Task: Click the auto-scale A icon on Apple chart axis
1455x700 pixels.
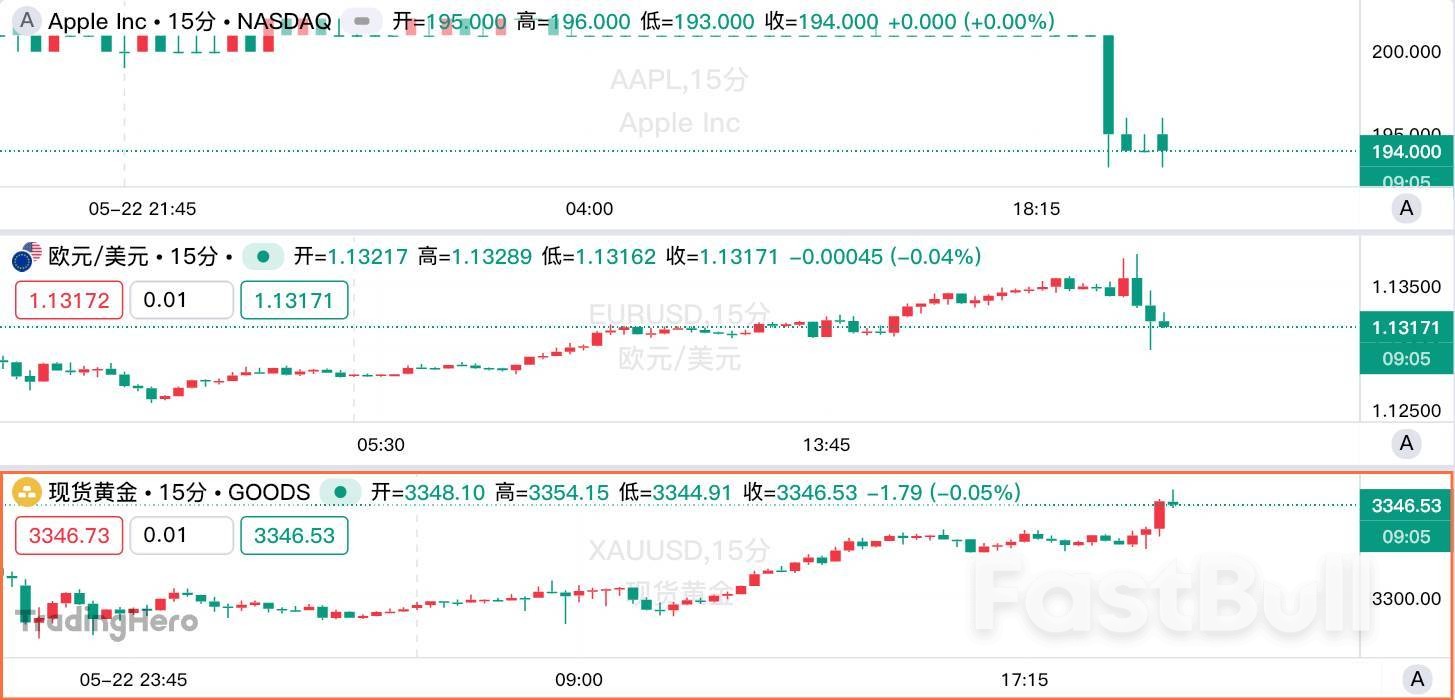Action: tap(1406, 208)
